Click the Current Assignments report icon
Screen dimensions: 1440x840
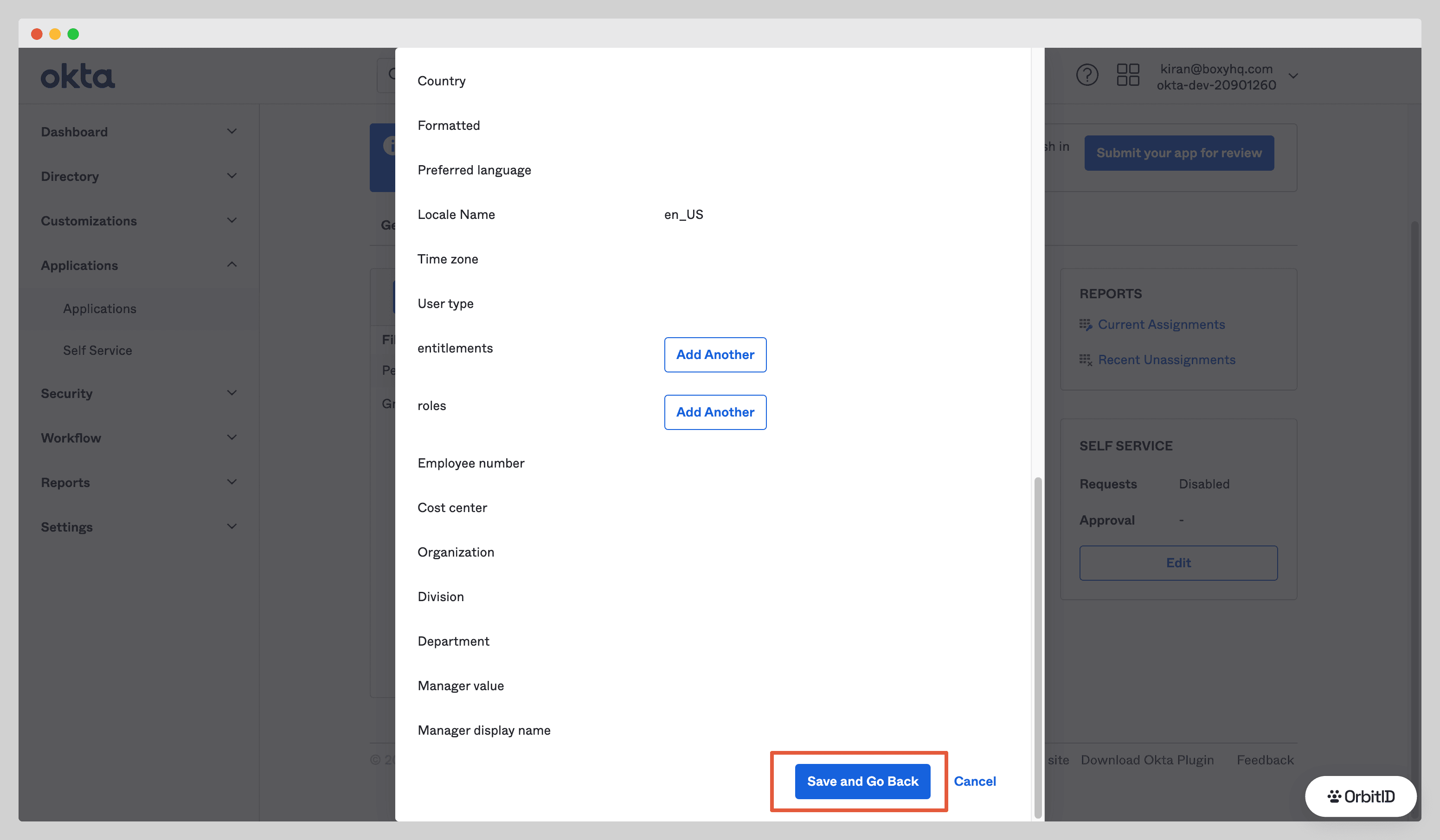[x=1085, y=325]
